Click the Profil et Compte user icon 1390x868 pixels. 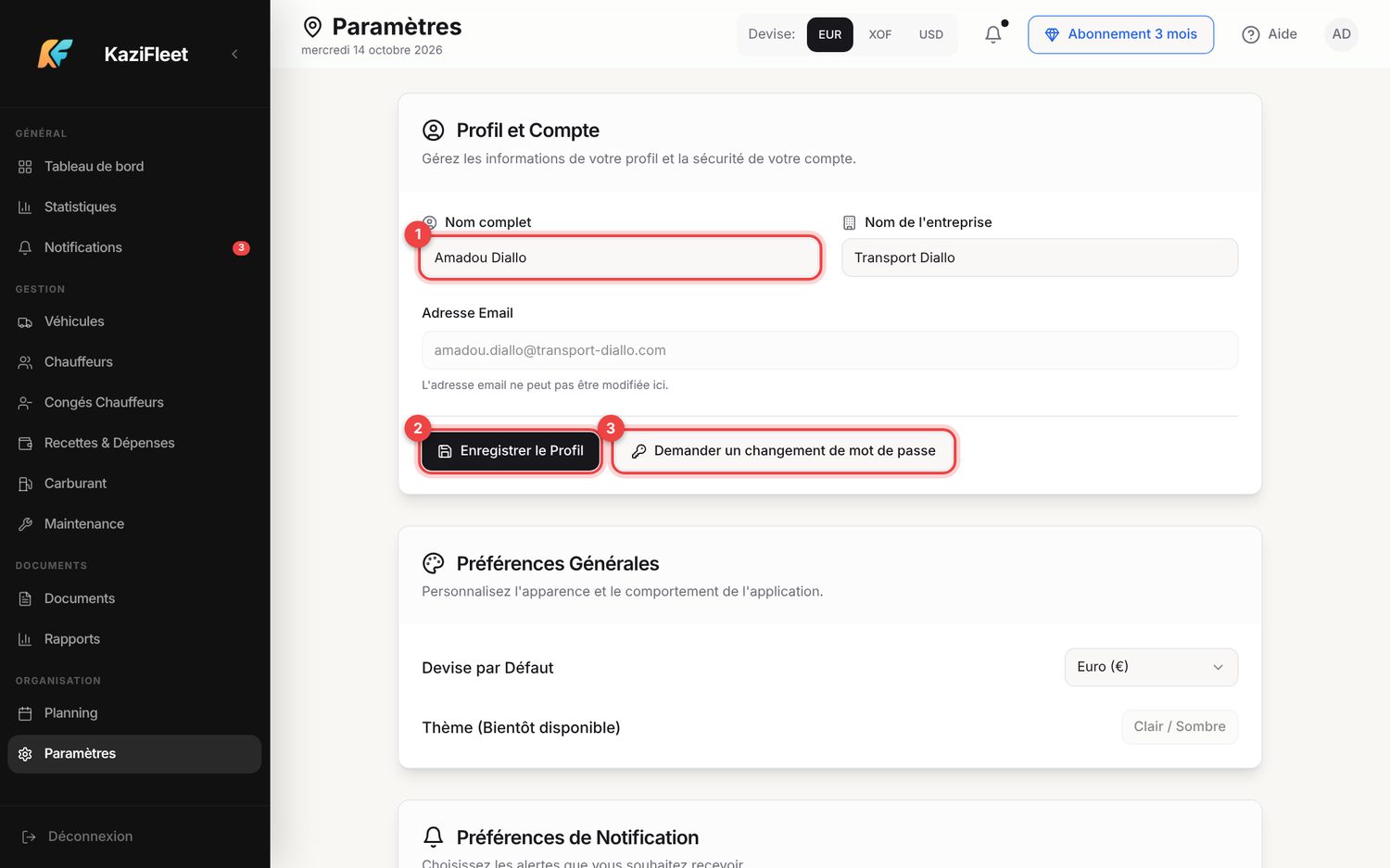433,131
